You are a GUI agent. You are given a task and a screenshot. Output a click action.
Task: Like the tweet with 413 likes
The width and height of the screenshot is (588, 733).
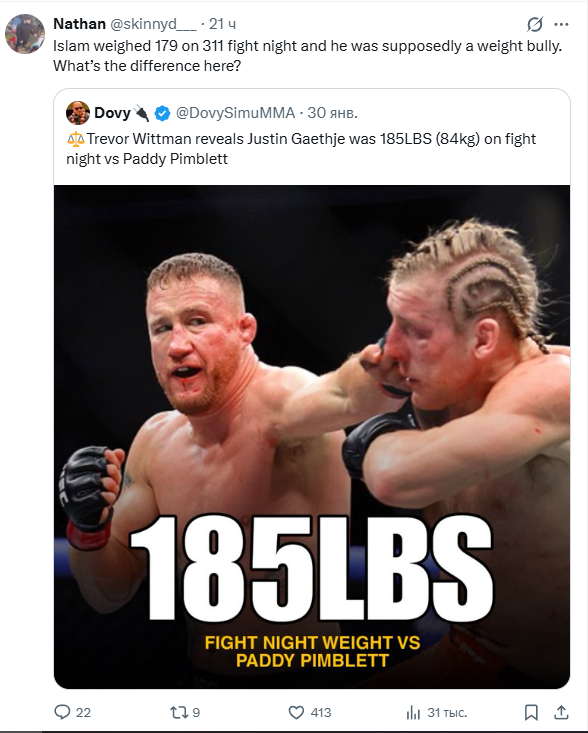309,712
